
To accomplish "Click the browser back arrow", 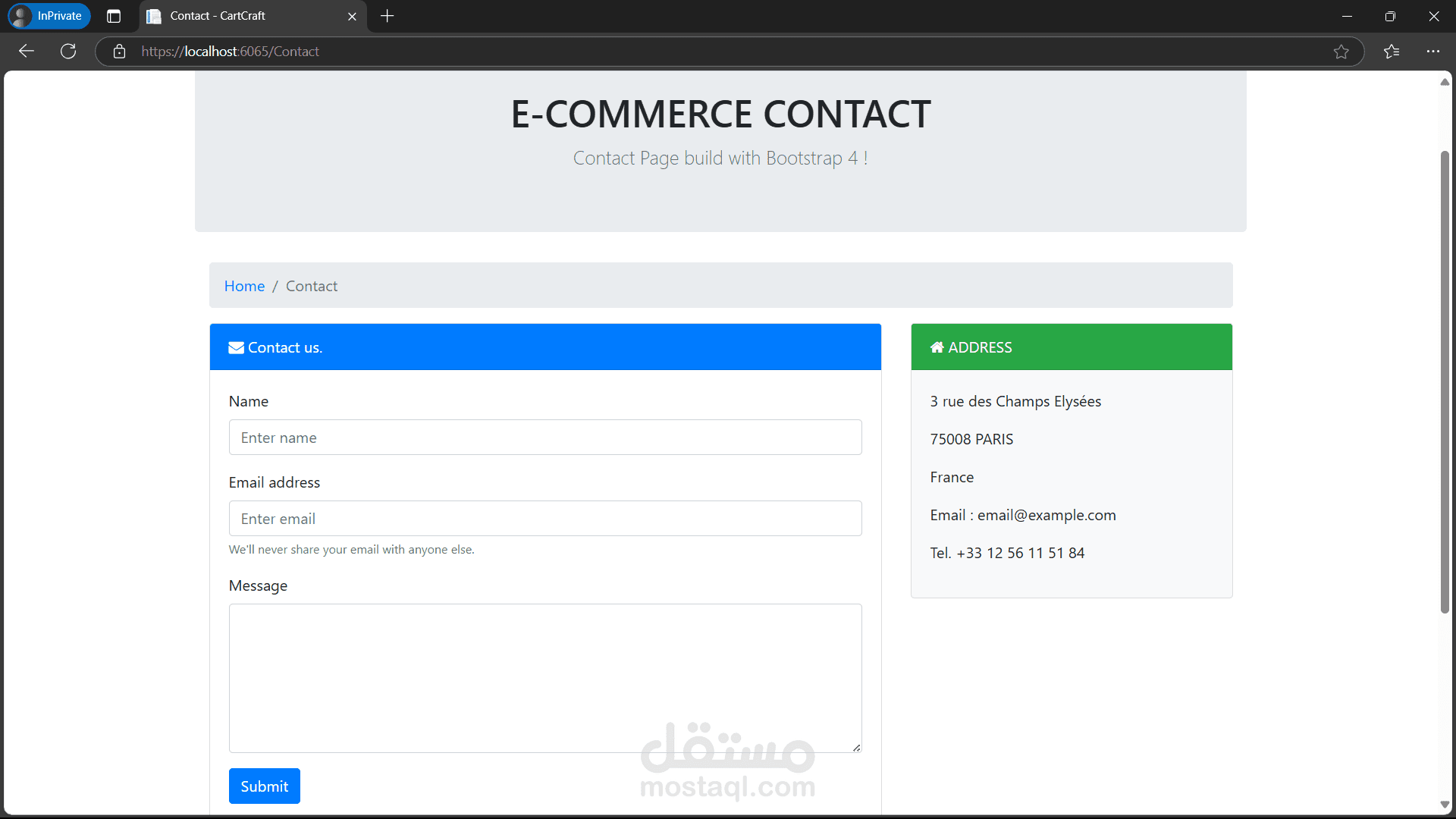I will tap(26, 51).
